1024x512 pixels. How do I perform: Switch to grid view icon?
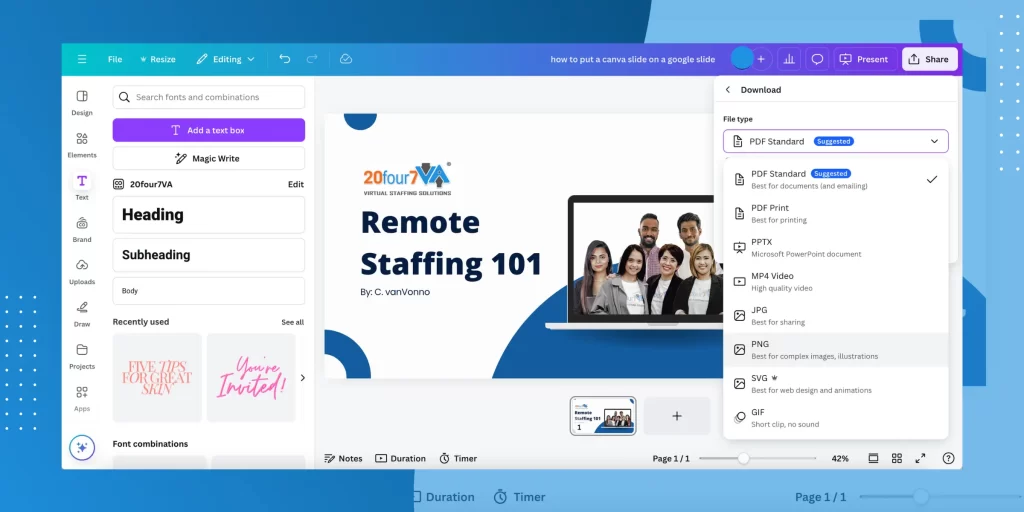click(896, 458)
